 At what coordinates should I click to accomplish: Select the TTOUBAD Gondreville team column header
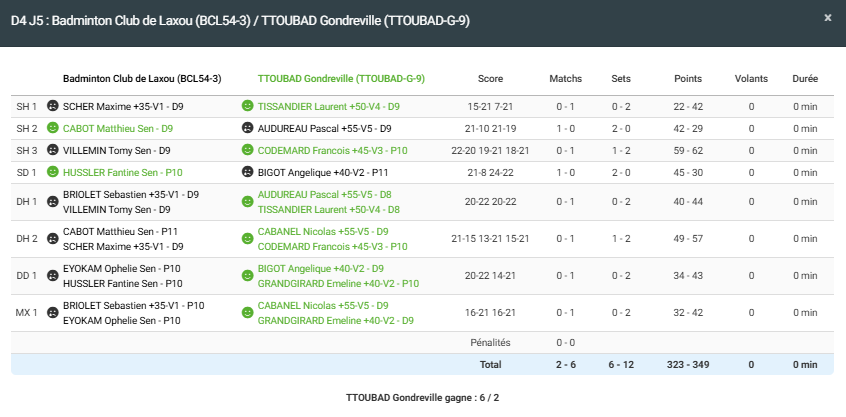(341, 78)
